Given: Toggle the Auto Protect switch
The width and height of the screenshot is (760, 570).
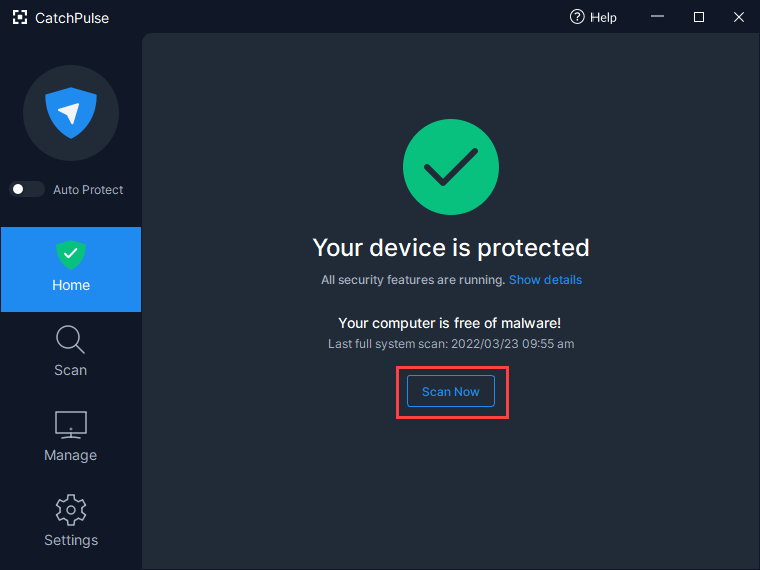Looking at the screenshot, I should (x=27, y=189).
